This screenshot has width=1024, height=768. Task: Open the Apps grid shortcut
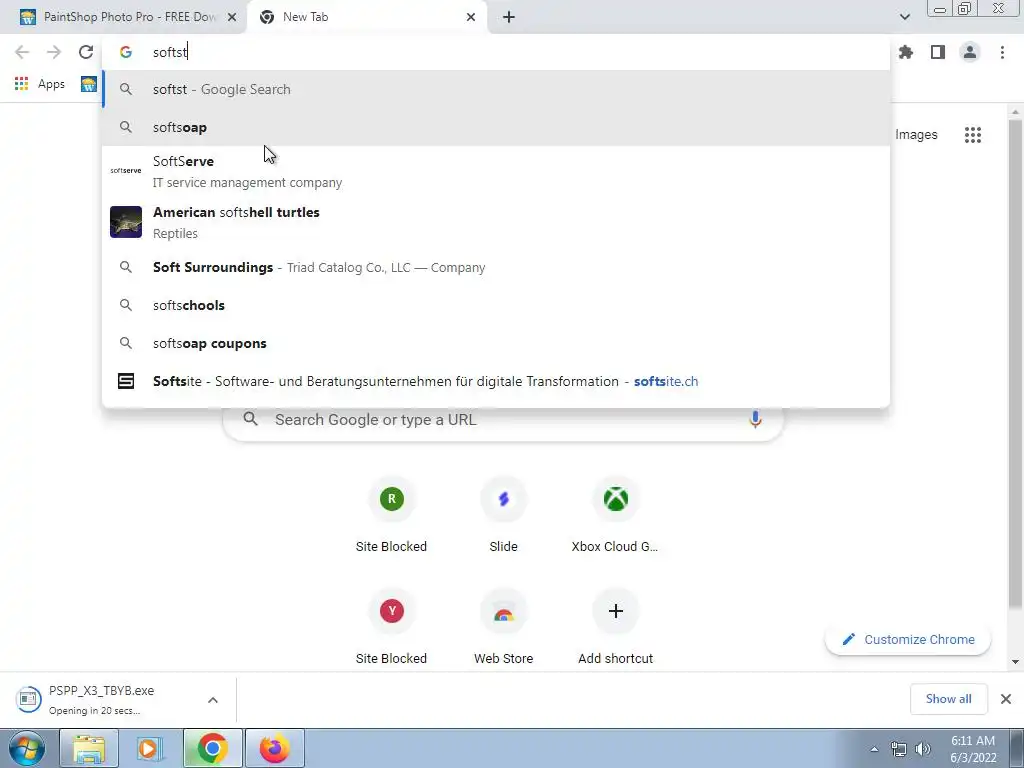point(40,84)
